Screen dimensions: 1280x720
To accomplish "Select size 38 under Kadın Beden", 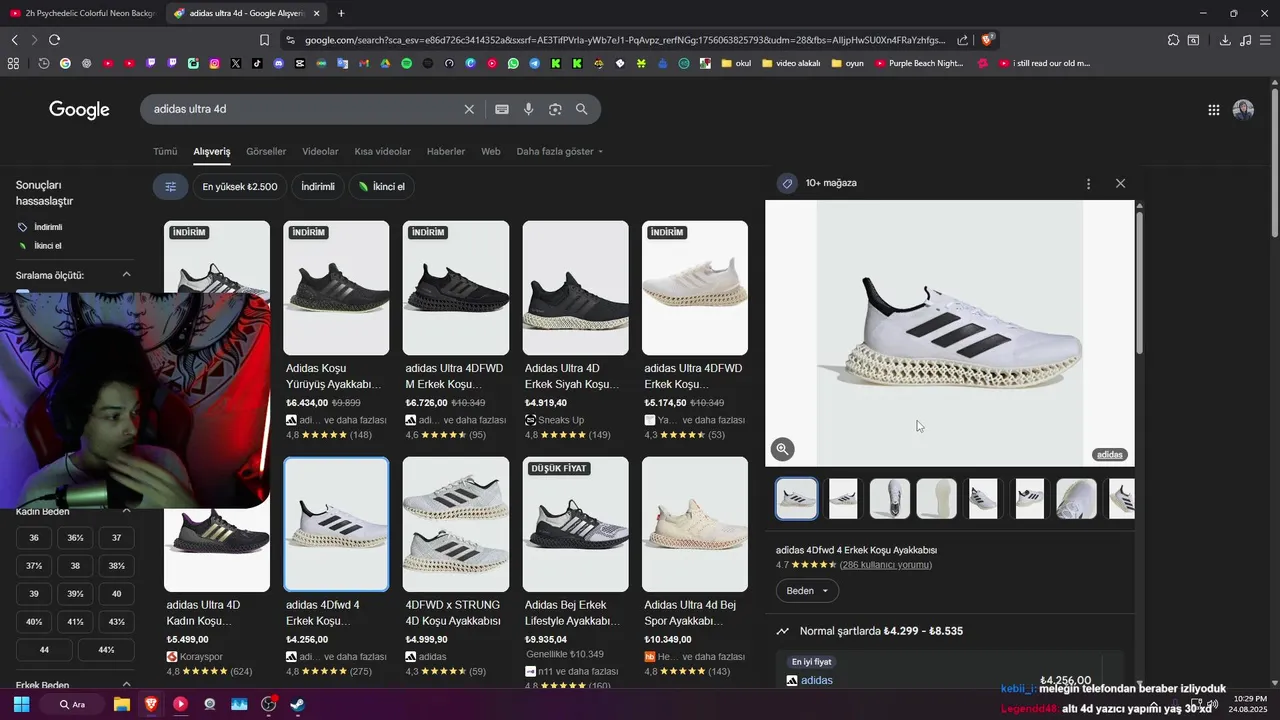I will click(x=75, y=566).
